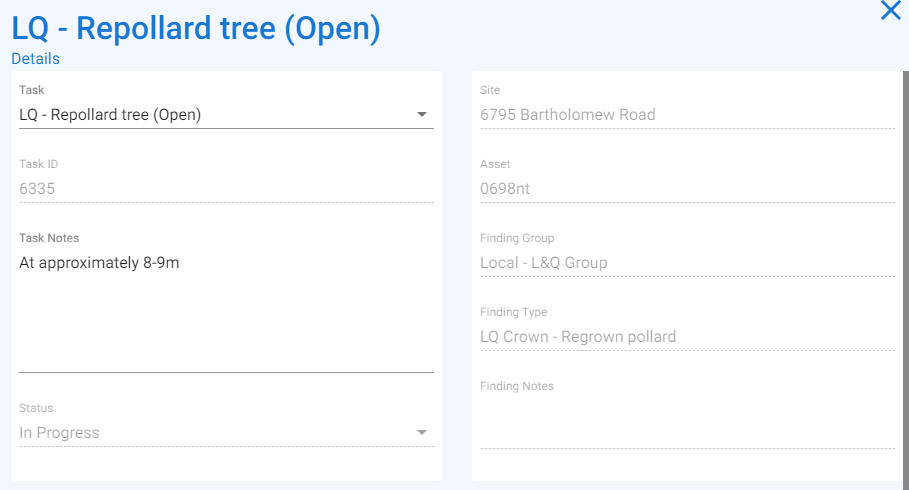Click the Task ID field showing 6335
This screenshot has width=909, height=490.
pyautogui.click(x=226, y=188)
